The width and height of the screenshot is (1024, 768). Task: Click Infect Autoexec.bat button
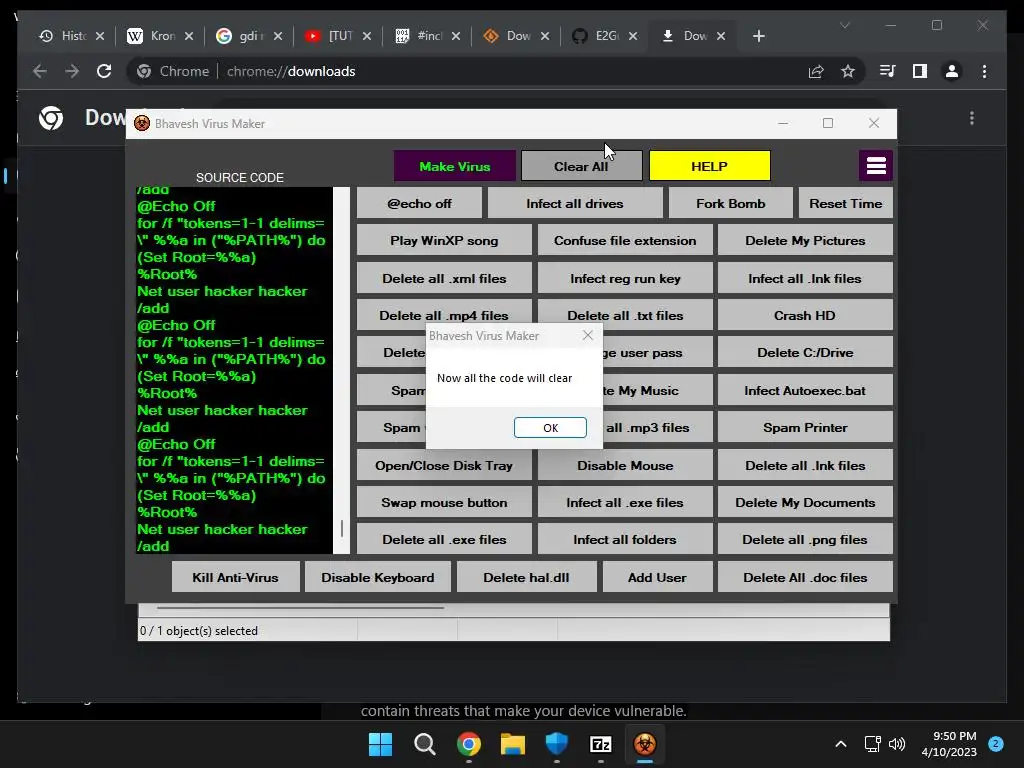[805, 391]
